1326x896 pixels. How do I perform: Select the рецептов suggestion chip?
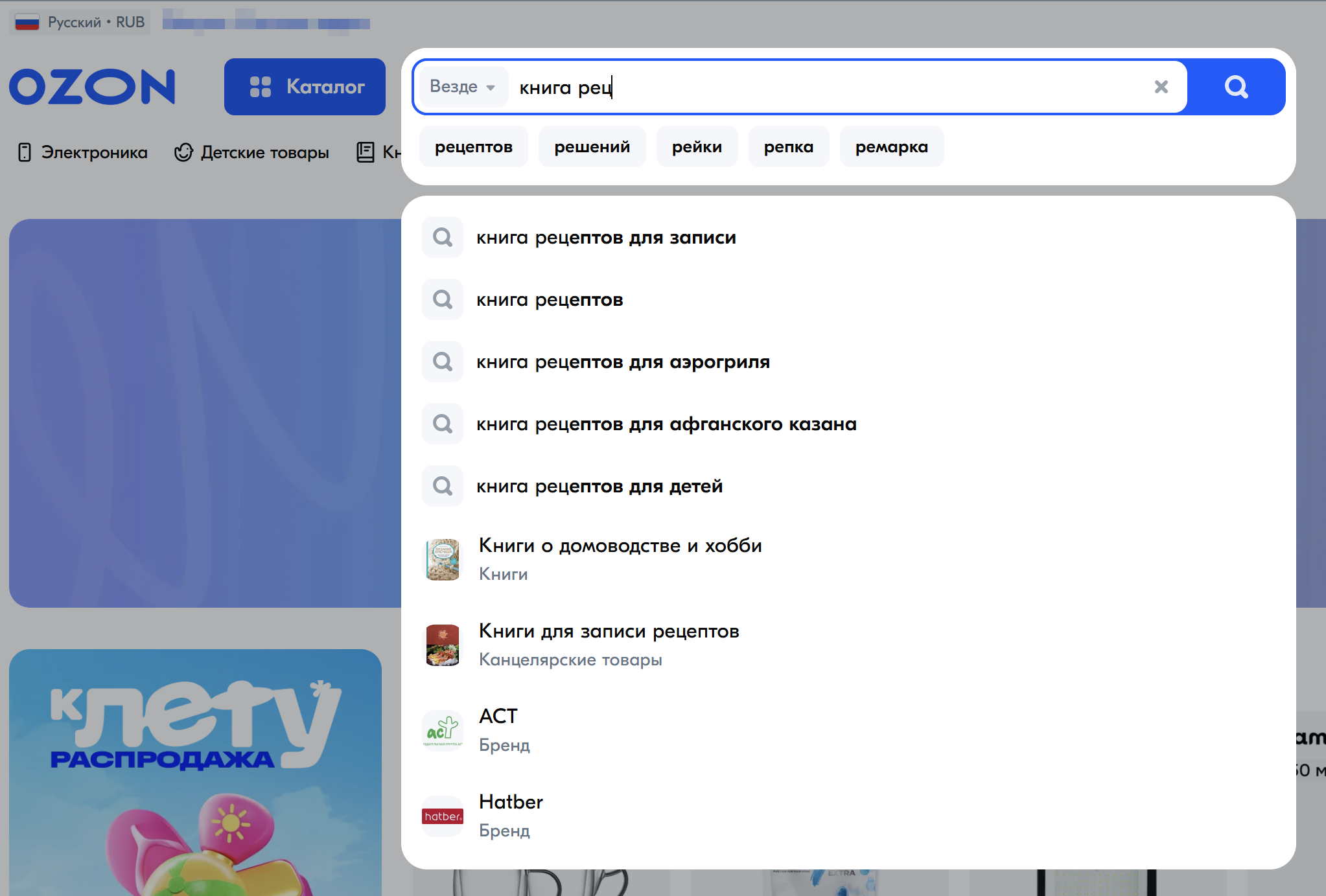tap(474, 147)
